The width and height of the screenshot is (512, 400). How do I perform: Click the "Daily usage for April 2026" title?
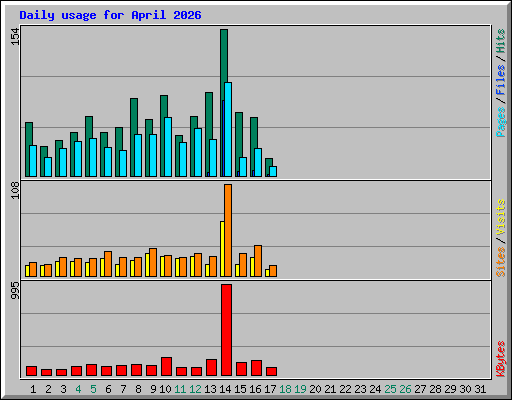point(110,15)
